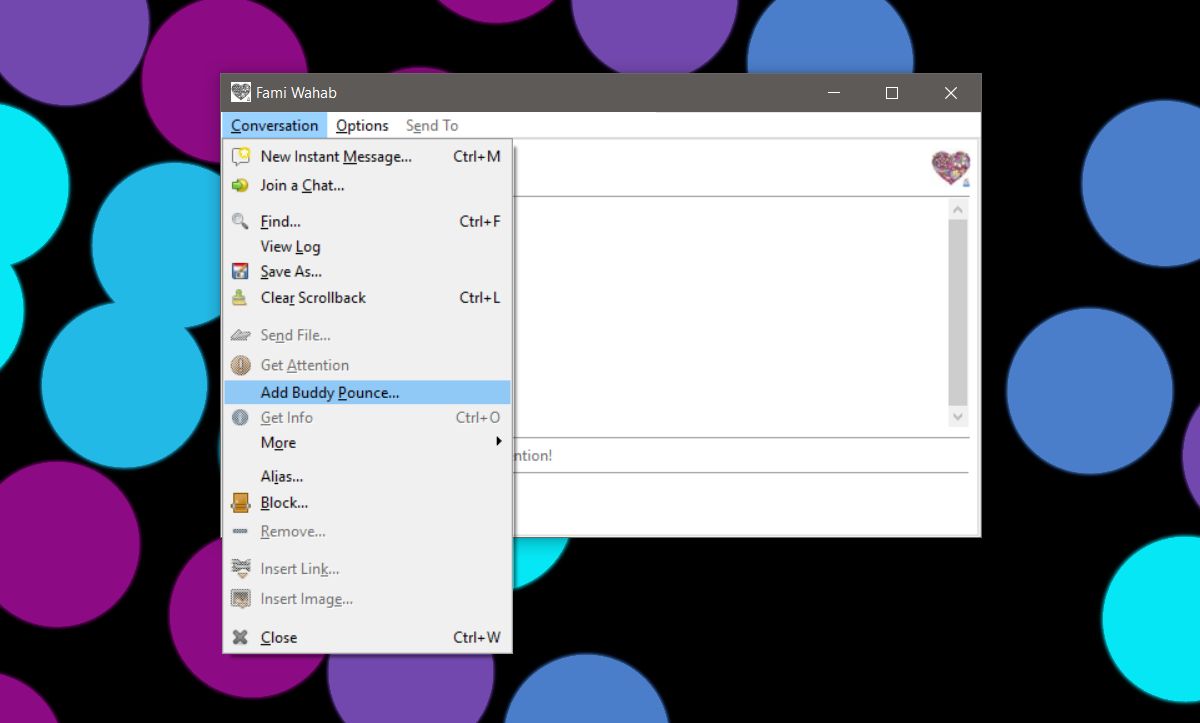Viewport: 1200px width, 723px height.
Task: Click the Block icon
Action: [x=240, y=502]
